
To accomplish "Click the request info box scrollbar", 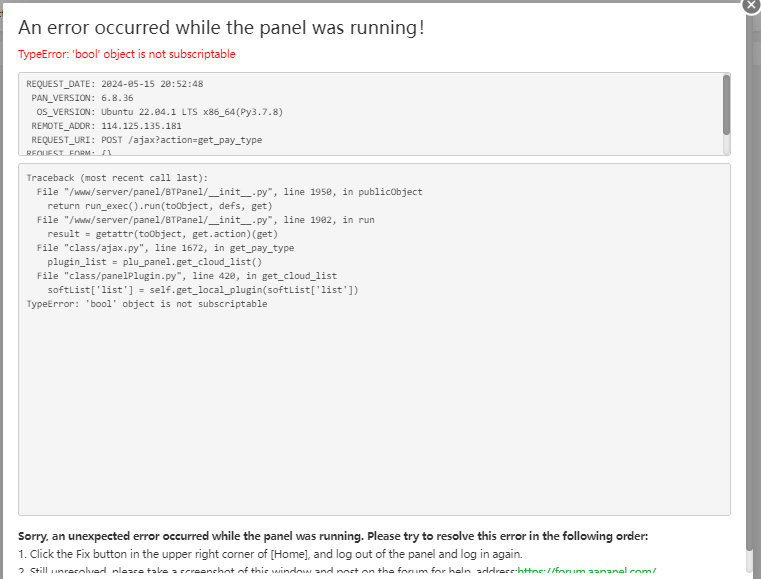I will coord(726,104).
